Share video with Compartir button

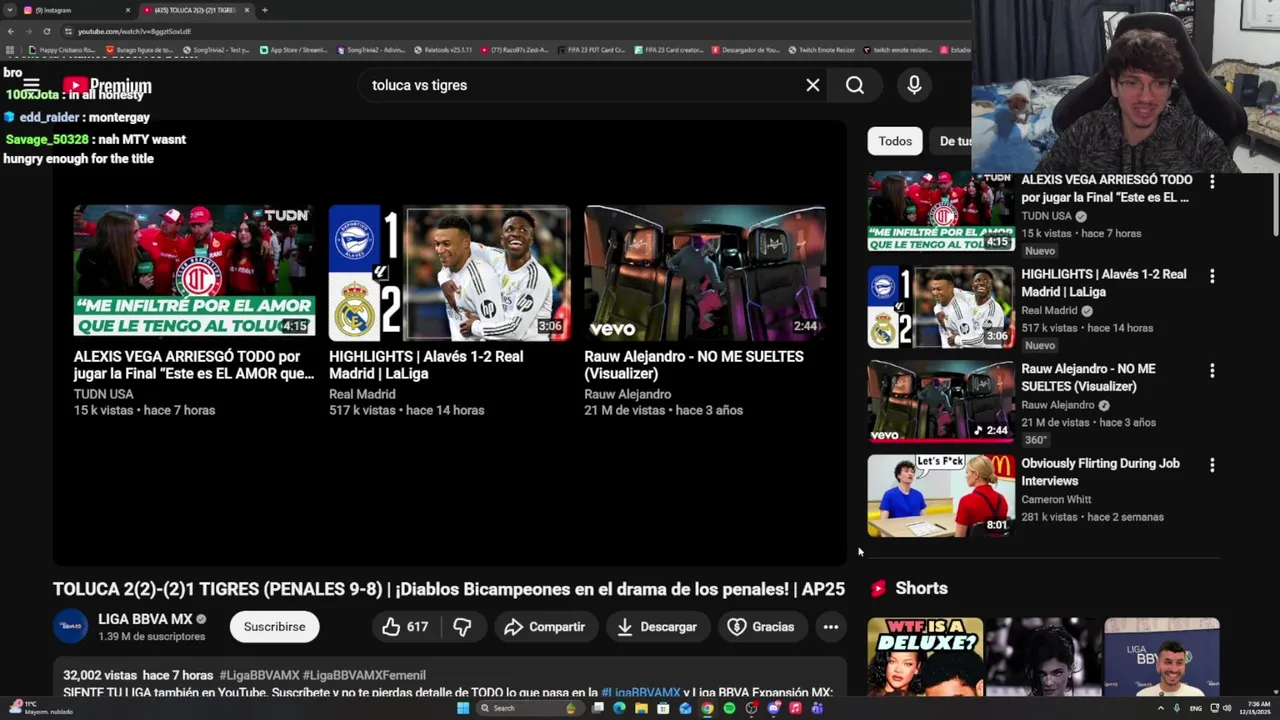click(x=545, y=627)
